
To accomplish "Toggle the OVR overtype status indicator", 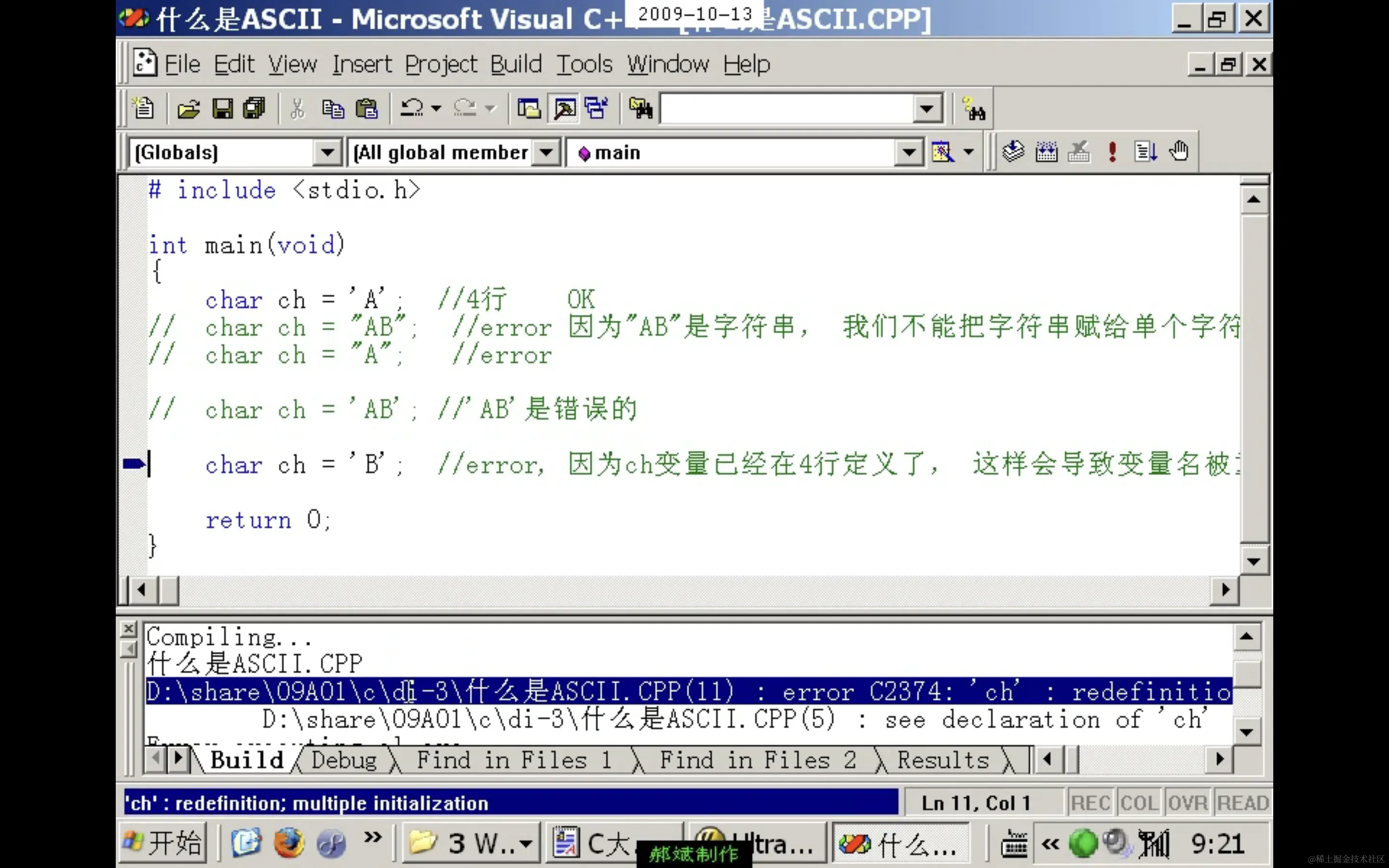I will tap(1187, 802).
